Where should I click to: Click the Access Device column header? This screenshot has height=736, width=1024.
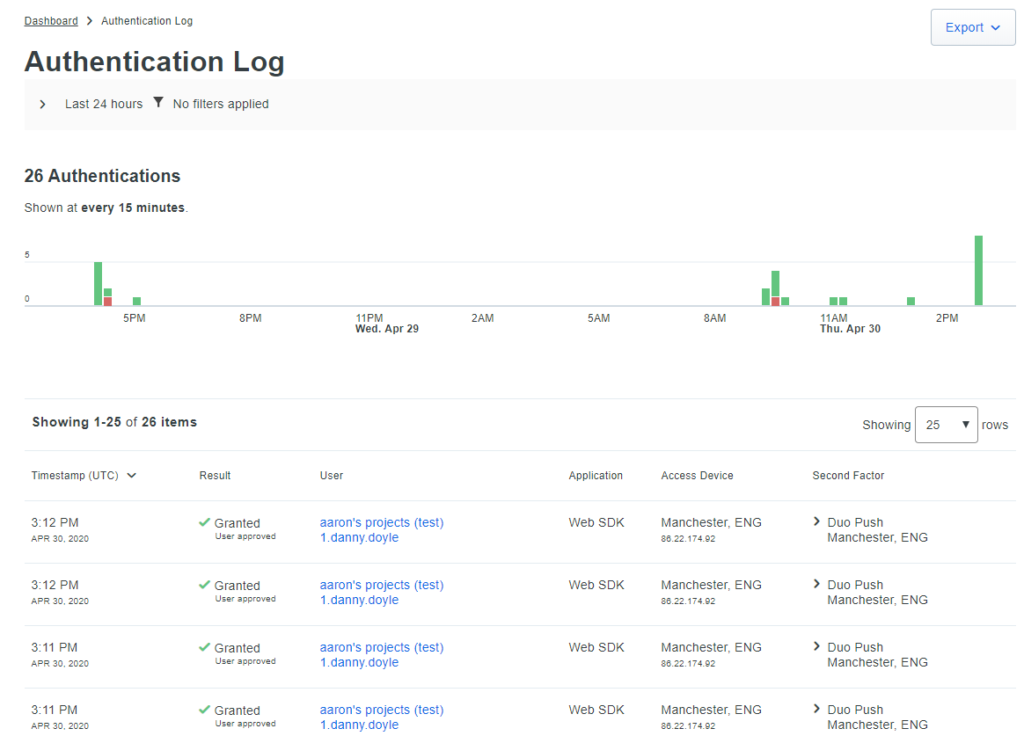(x=697, y=475)
